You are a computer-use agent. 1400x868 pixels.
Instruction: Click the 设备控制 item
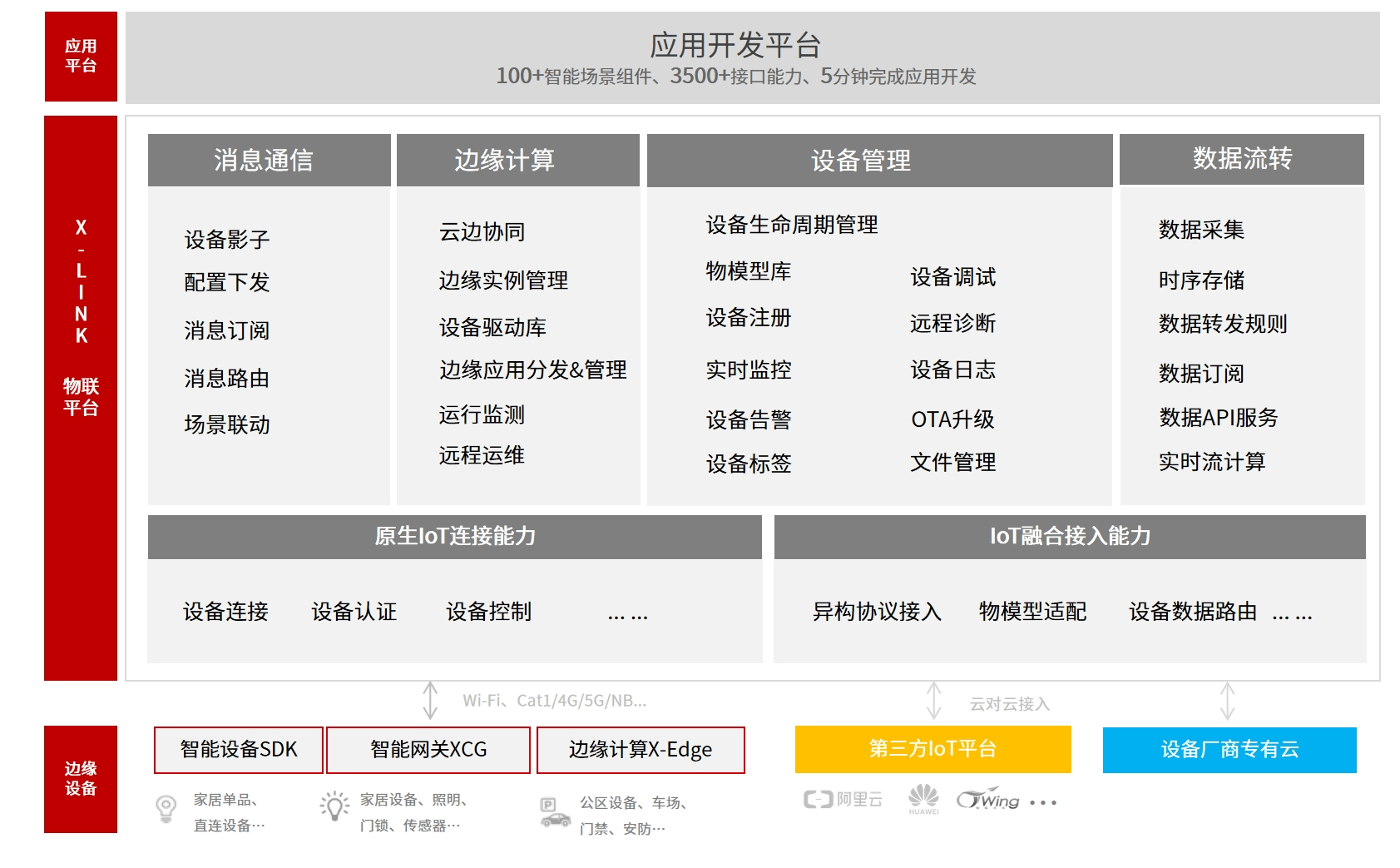coord(489,612)
